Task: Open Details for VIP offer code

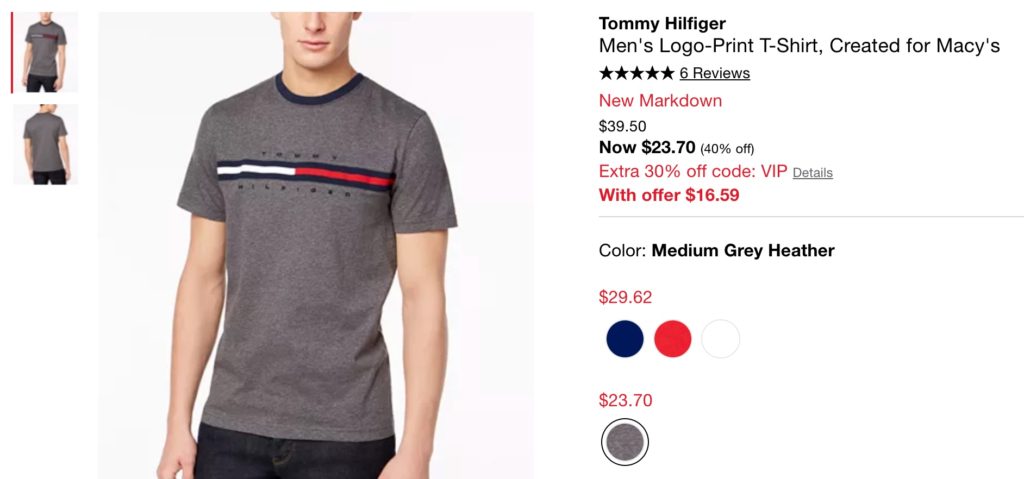Action: pyautogui.click(x=812, y=173)
